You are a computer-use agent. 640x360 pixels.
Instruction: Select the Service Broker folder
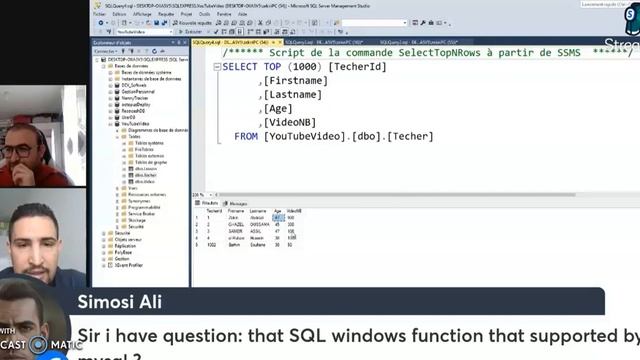(x=141, y=214)
